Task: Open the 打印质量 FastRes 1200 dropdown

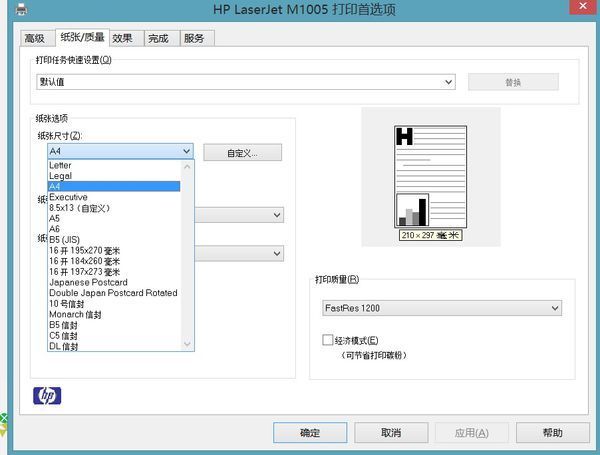Action: (x=442, y=309)
